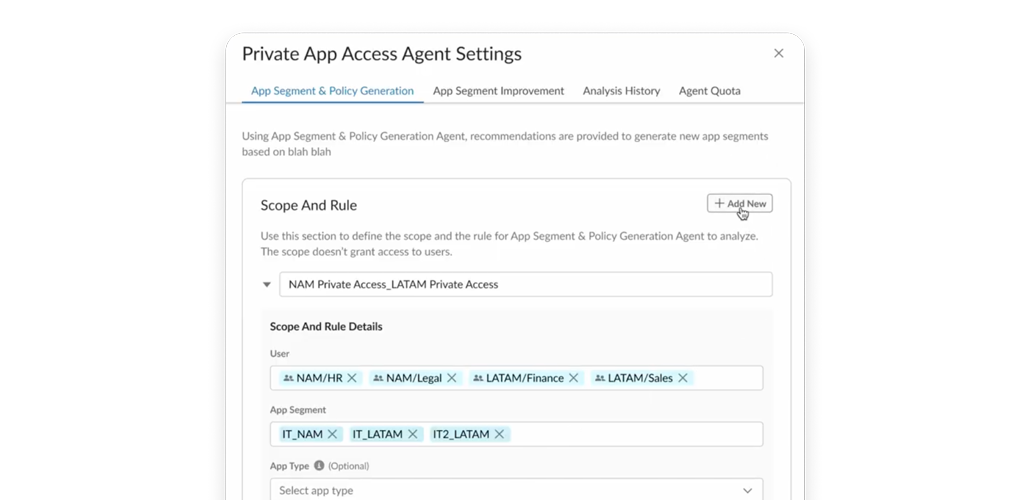The width and height of the screenshot is (1030, 500).
Task: Open the Analysis History tab
Action: (621, 91)
